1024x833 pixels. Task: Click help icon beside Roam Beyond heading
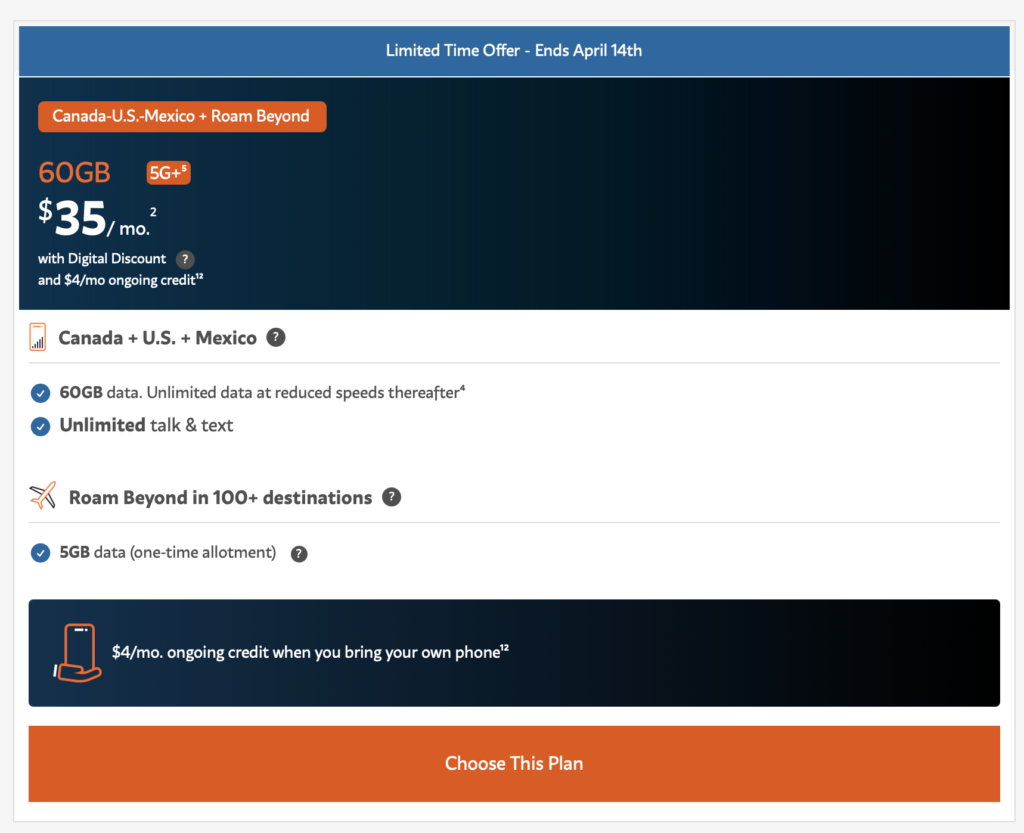pos(392,497)
